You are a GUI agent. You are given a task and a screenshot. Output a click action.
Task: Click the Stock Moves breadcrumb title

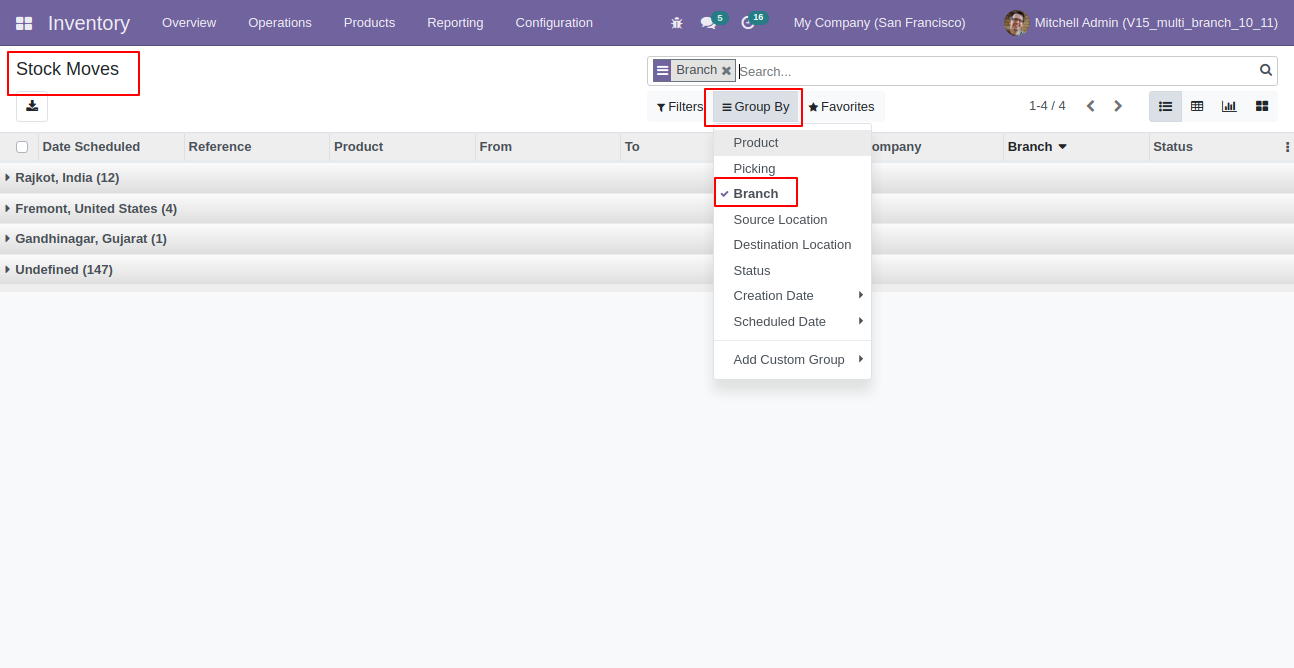click(x=68, y=69)
